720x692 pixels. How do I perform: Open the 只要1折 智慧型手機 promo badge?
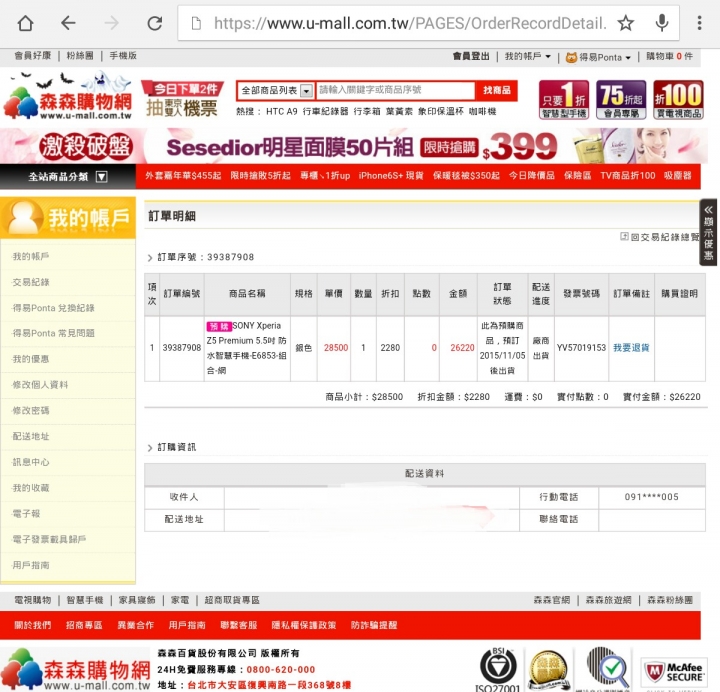(x=564, y=100)
